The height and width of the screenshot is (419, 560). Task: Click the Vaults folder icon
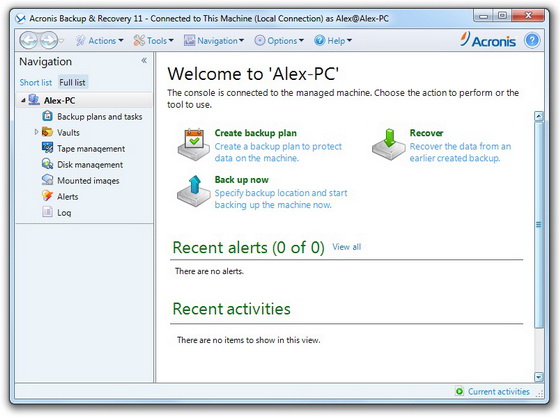point(48,132)
